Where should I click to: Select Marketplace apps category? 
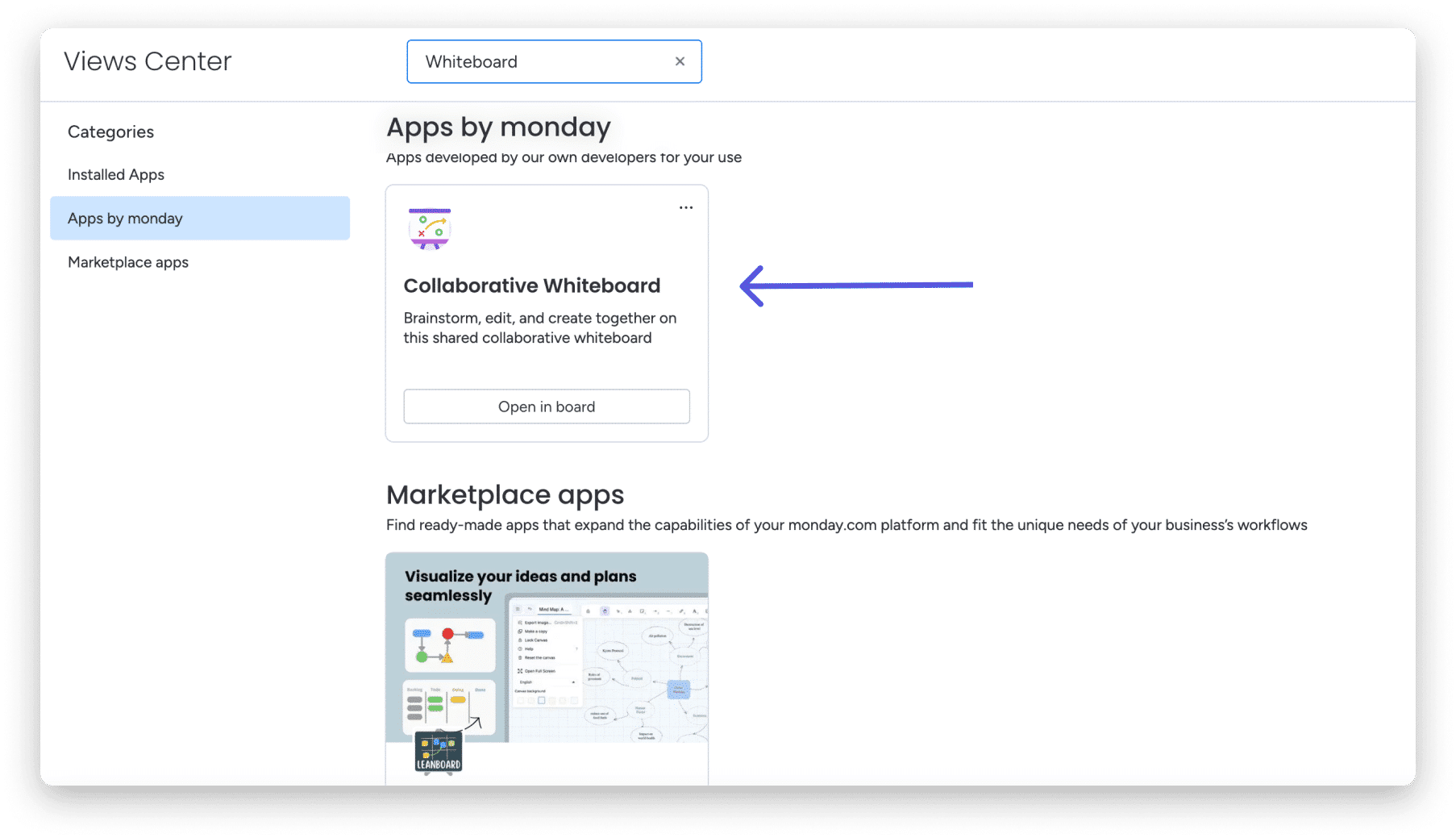(x=128, y=262)
